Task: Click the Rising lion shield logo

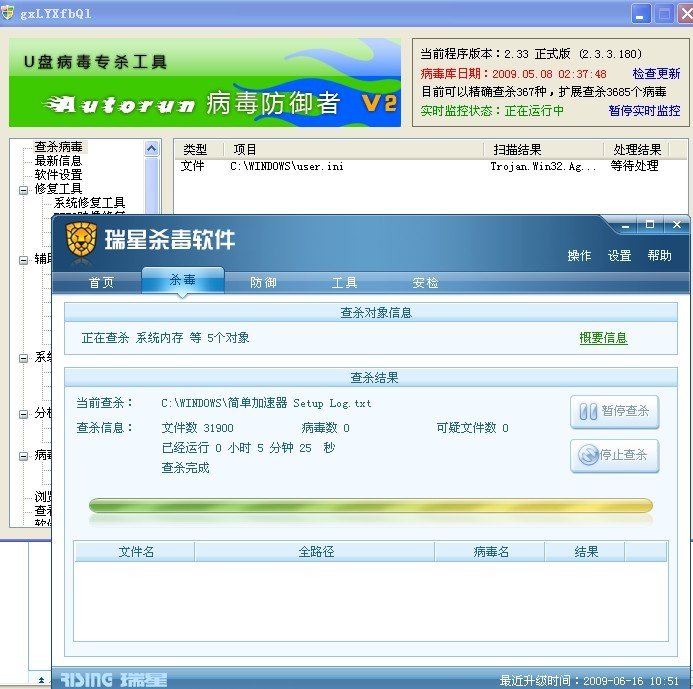Action: [81, 240]
